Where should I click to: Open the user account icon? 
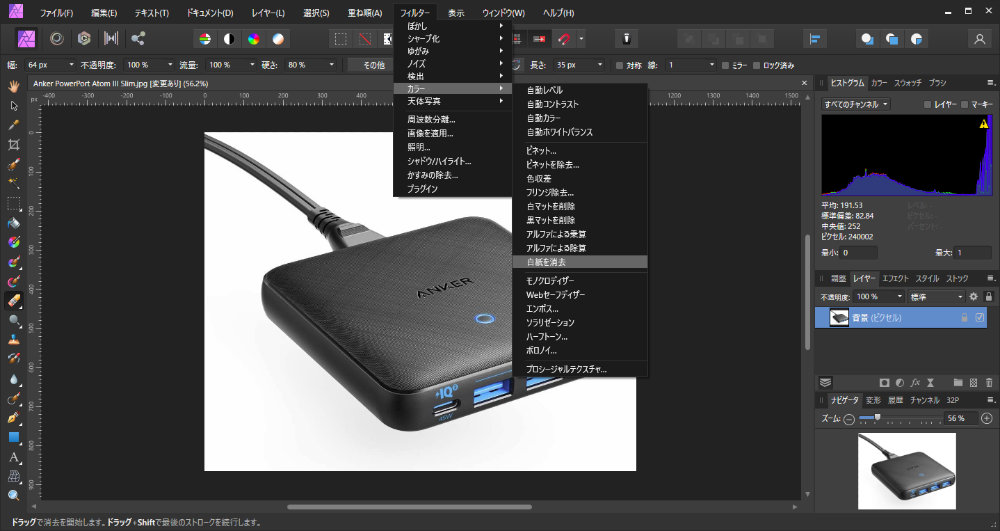980,39
